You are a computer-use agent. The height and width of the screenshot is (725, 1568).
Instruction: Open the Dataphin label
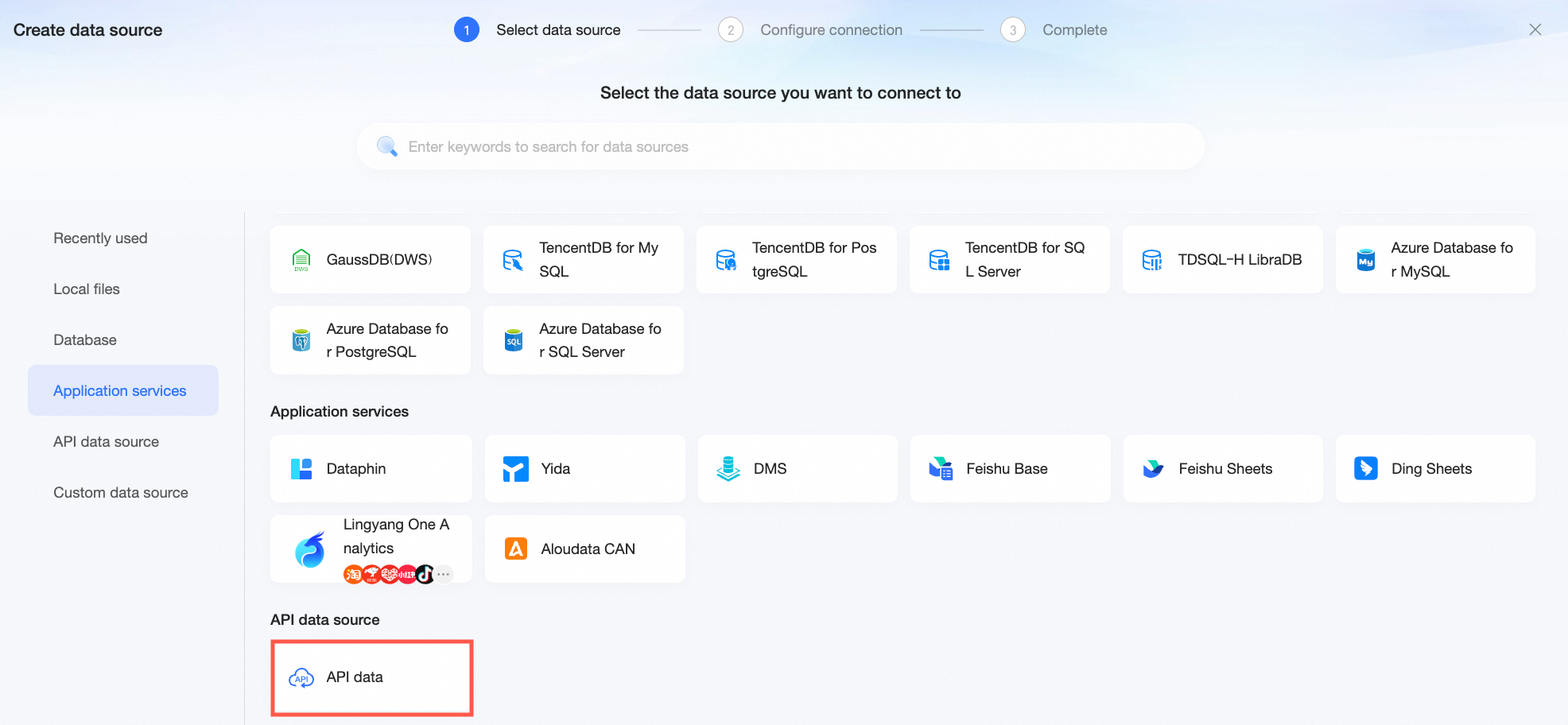click(356, 469)
